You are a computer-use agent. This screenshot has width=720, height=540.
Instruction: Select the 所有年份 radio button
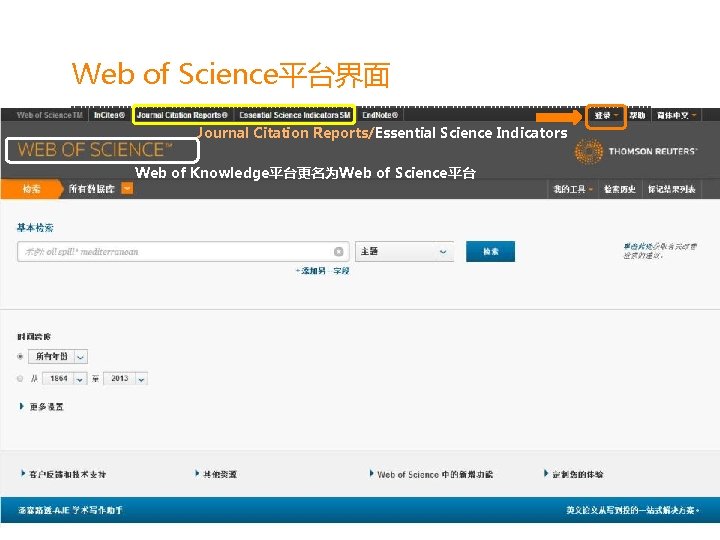(x=20, y=356)
